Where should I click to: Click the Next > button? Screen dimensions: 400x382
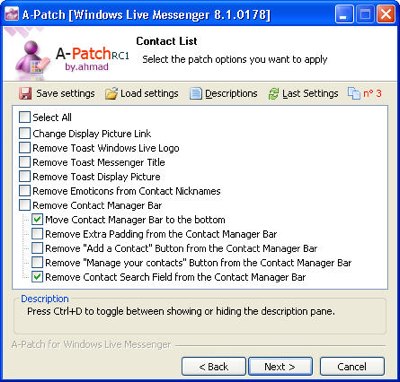[x=280, y=367]
